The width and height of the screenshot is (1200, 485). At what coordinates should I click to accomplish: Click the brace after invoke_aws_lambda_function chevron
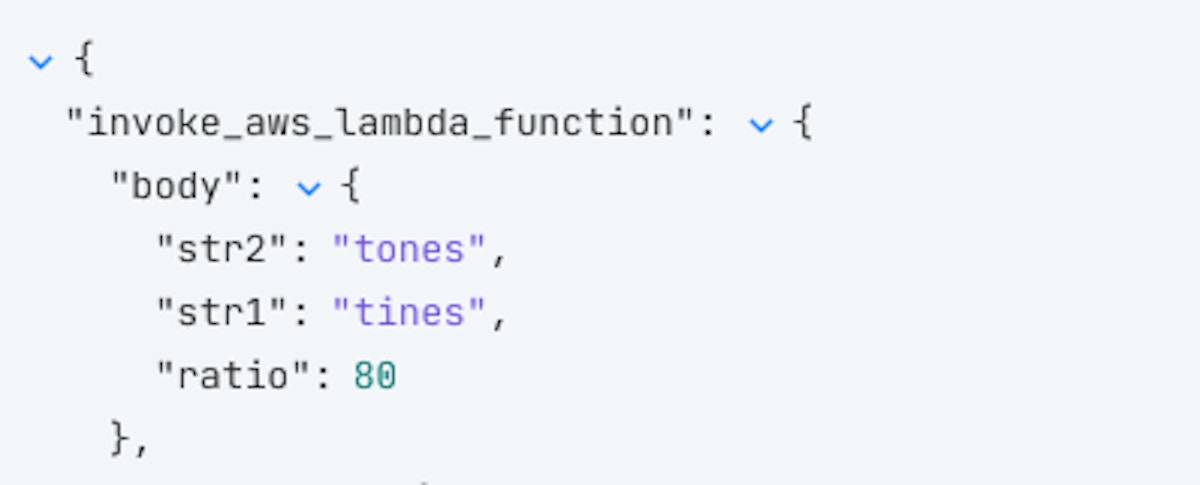coord(801,125)
